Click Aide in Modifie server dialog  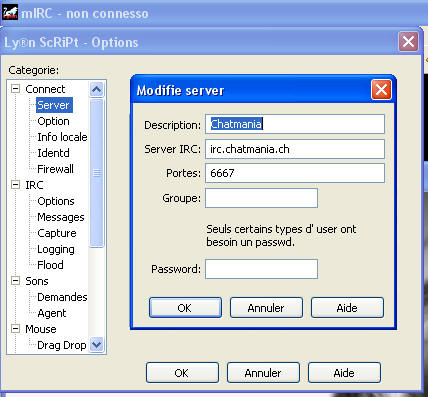[x=347, y=308]
